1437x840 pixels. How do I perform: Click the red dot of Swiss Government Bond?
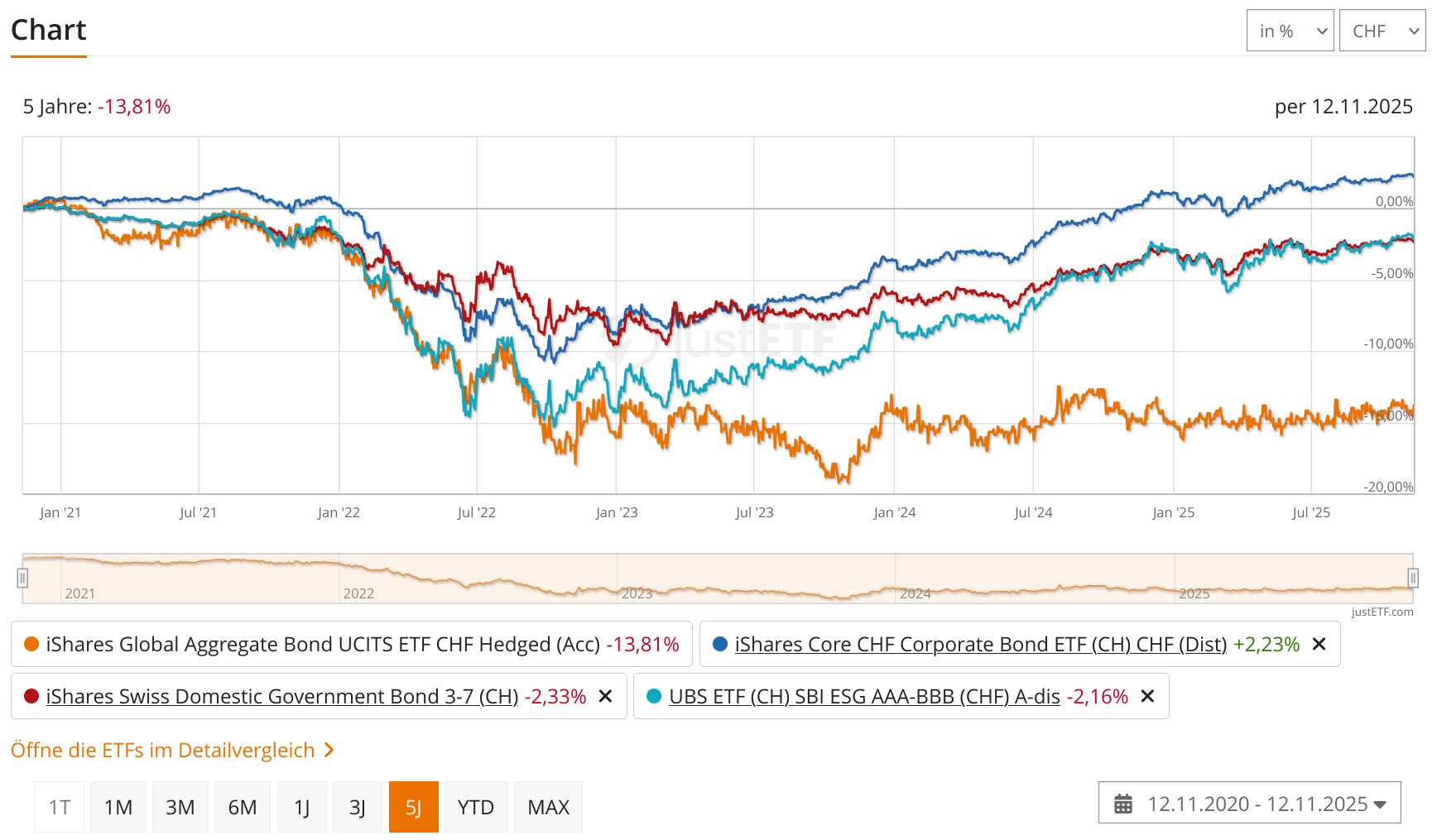coord(31,696)
